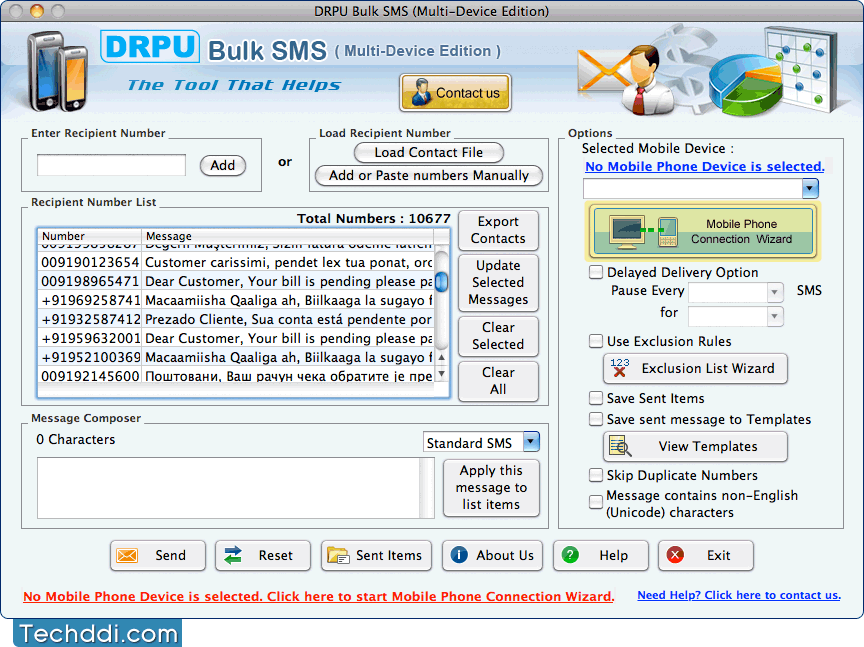Screen dimensions: 864x647
Task: Click the Sent Items folder icon
Action: coord(338,556)
